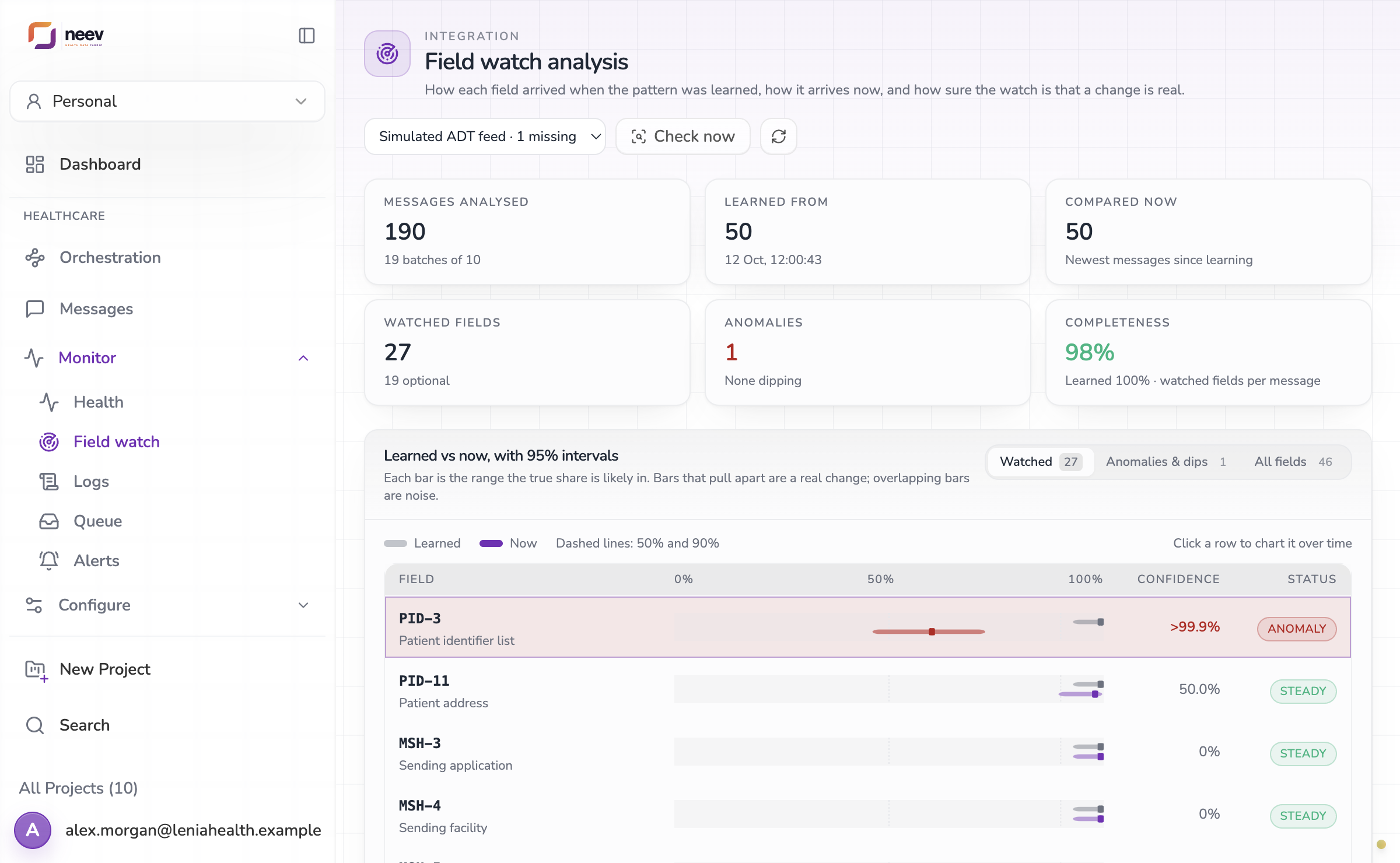Select the MSH-3 Sending application row

pos(868,753)
